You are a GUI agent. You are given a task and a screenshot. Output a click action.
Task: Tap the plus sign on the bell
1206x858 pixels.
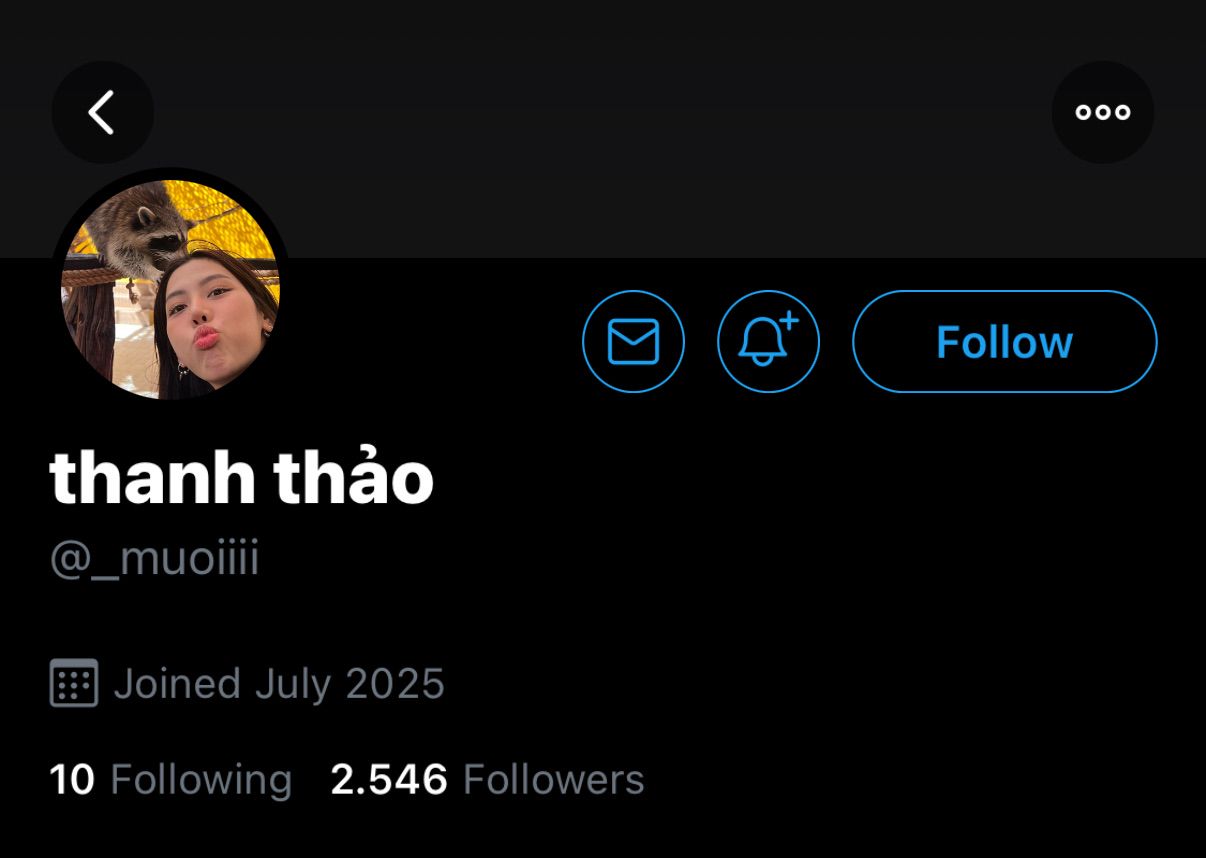coord(788,321)
